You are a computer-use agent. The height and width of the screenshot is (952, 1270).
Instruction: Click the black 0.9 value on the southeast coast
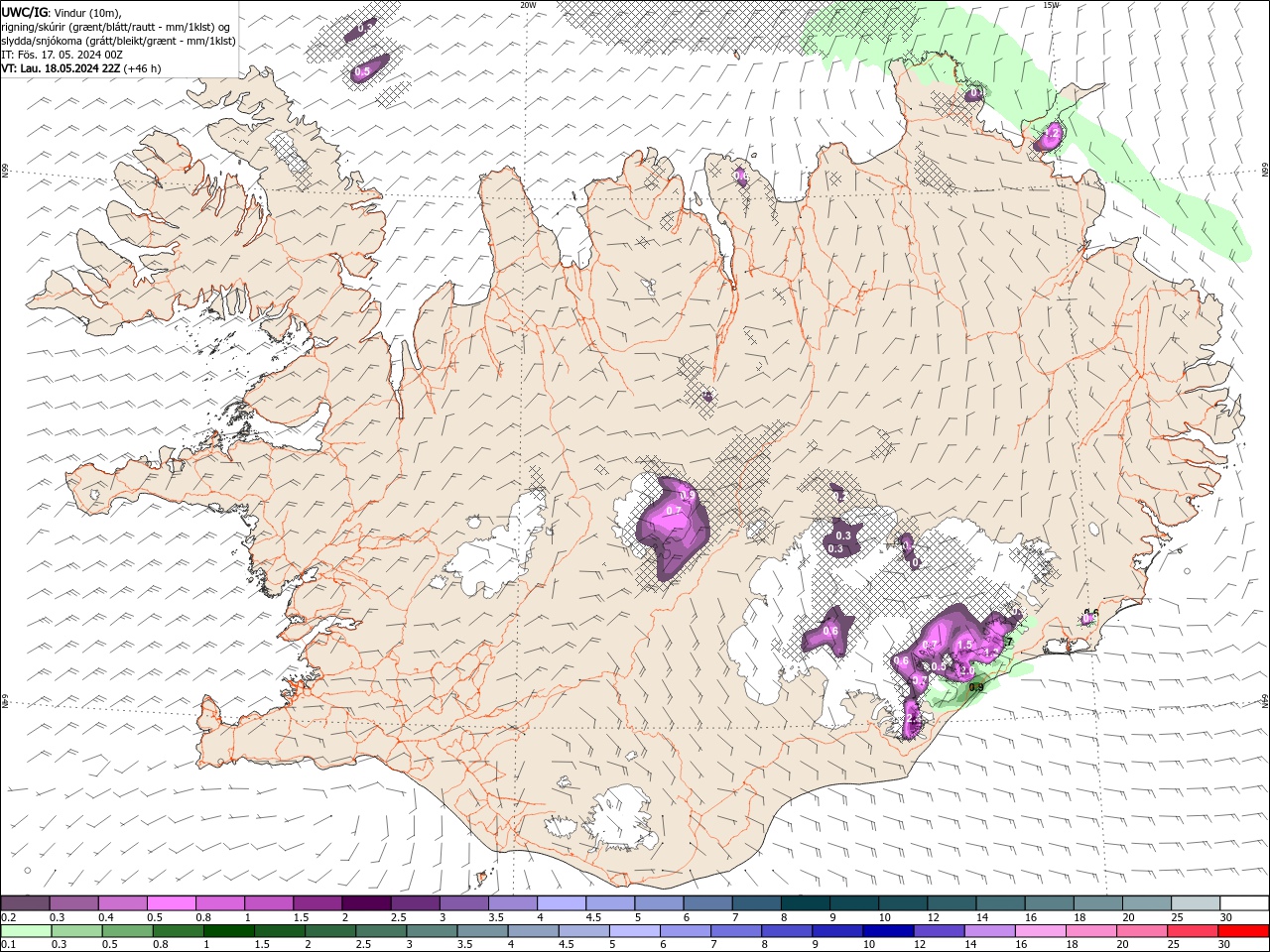point(975,688)
